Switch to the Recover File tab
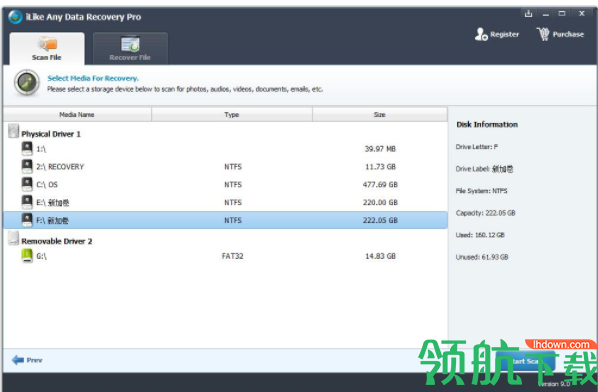The image size is (598, 392). click(130, 48)
